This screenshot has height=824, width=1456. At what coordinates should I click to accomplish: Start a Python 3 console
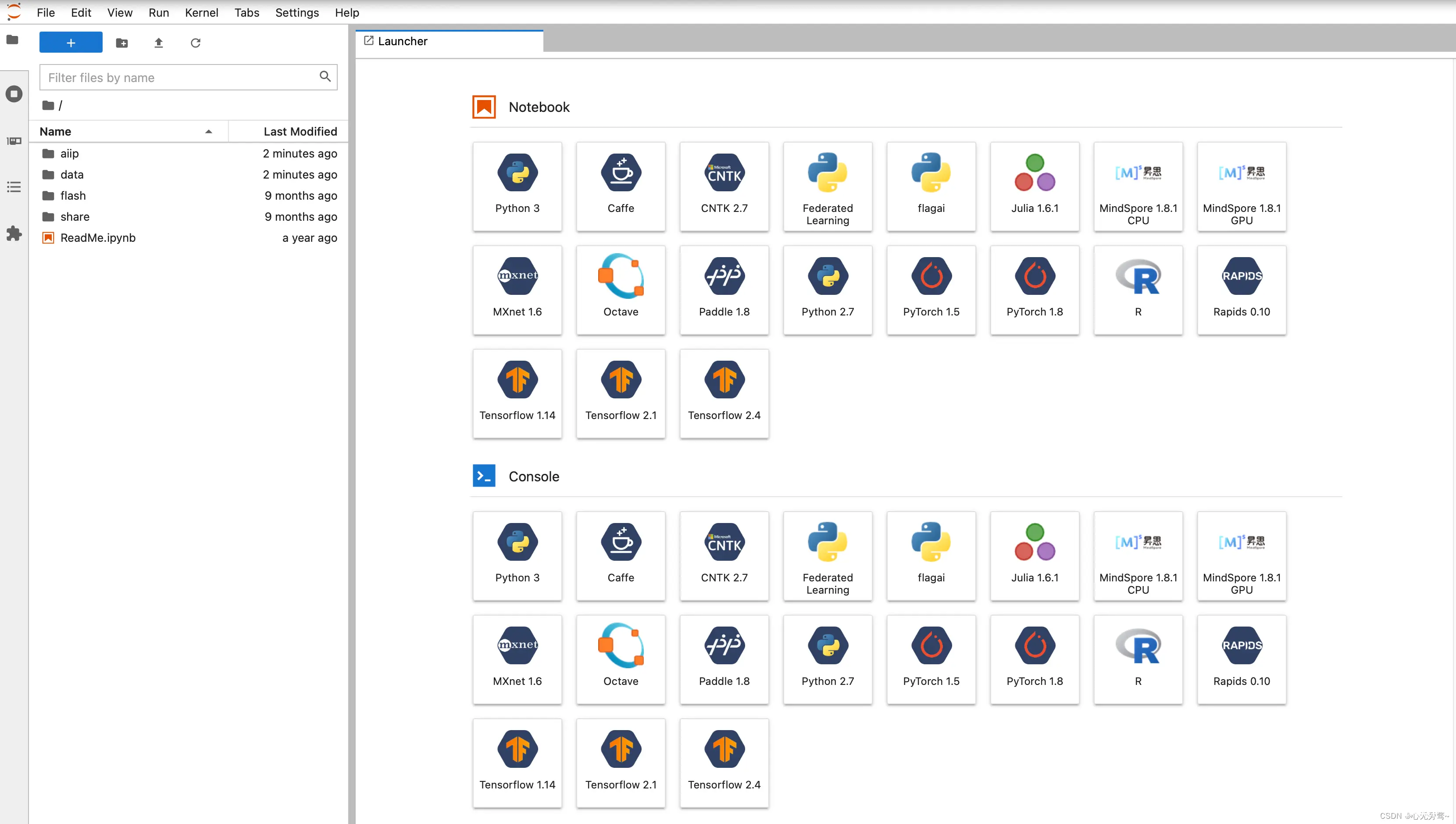pos(517,556)
